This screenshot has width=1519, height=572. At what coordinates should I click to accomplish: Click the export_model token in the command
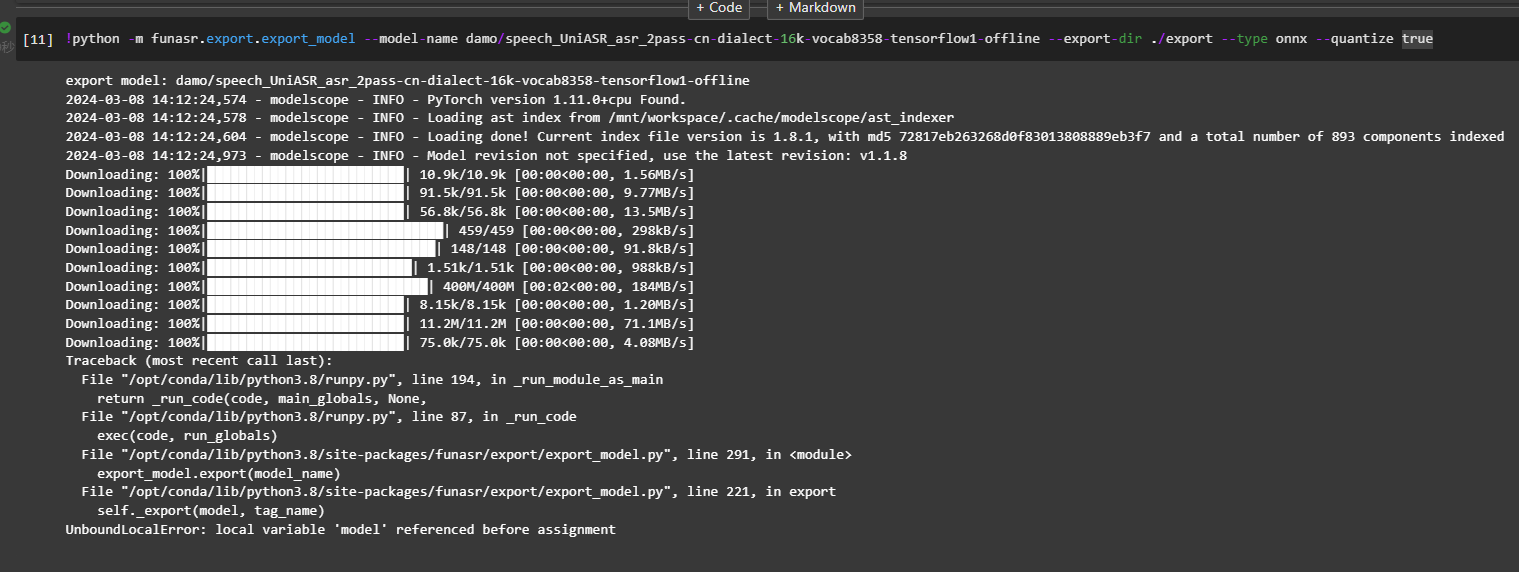coord(308,39)
